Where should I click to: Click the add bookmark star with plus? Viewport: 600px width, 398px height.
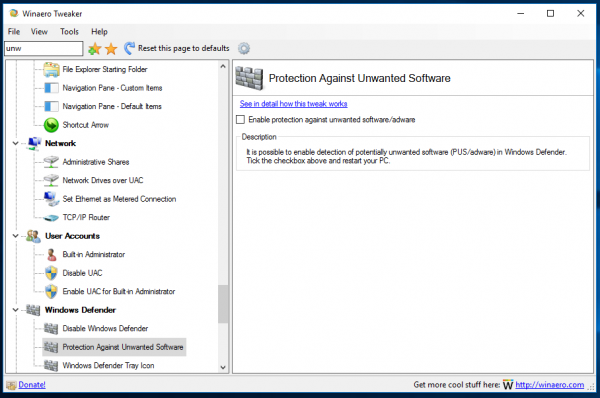point(95,49)
